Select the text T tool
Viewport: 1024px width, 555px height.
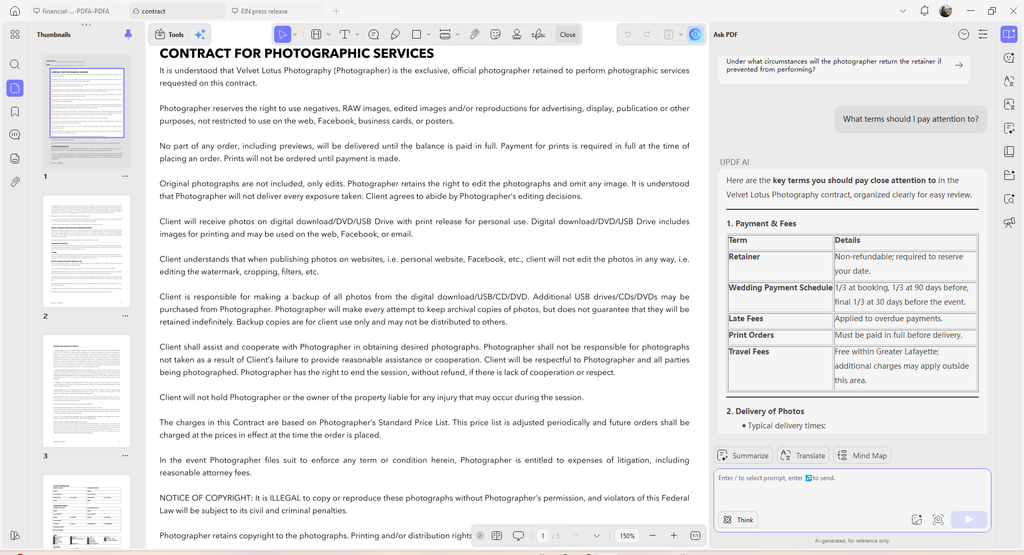click(345, 35)
